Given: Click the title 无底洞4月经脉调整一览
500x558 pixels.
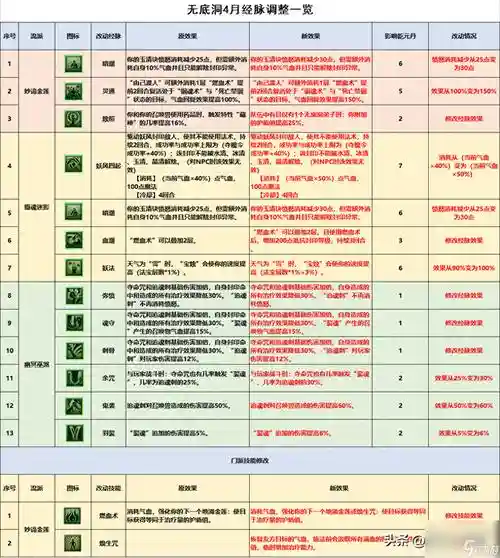Looking at the screenshot, I should click(250, 10).
